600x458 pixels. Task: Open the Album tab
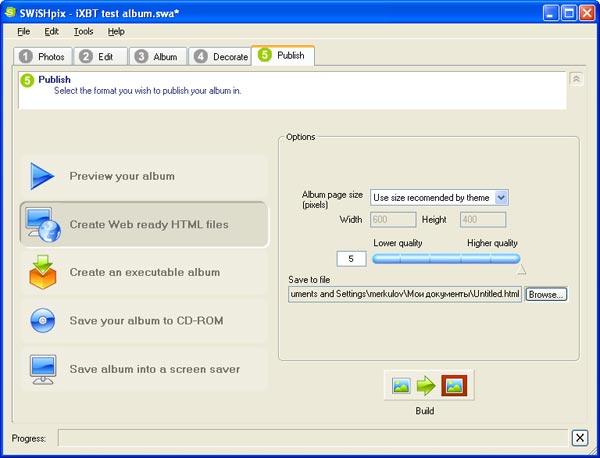click(158, 57)
